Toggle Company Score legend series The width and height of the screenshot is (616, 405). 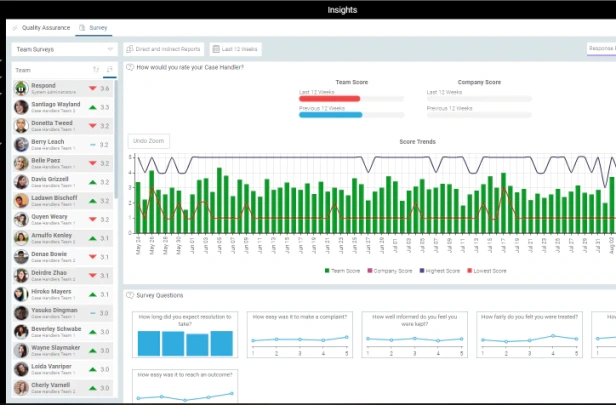(x=390, y=271)
